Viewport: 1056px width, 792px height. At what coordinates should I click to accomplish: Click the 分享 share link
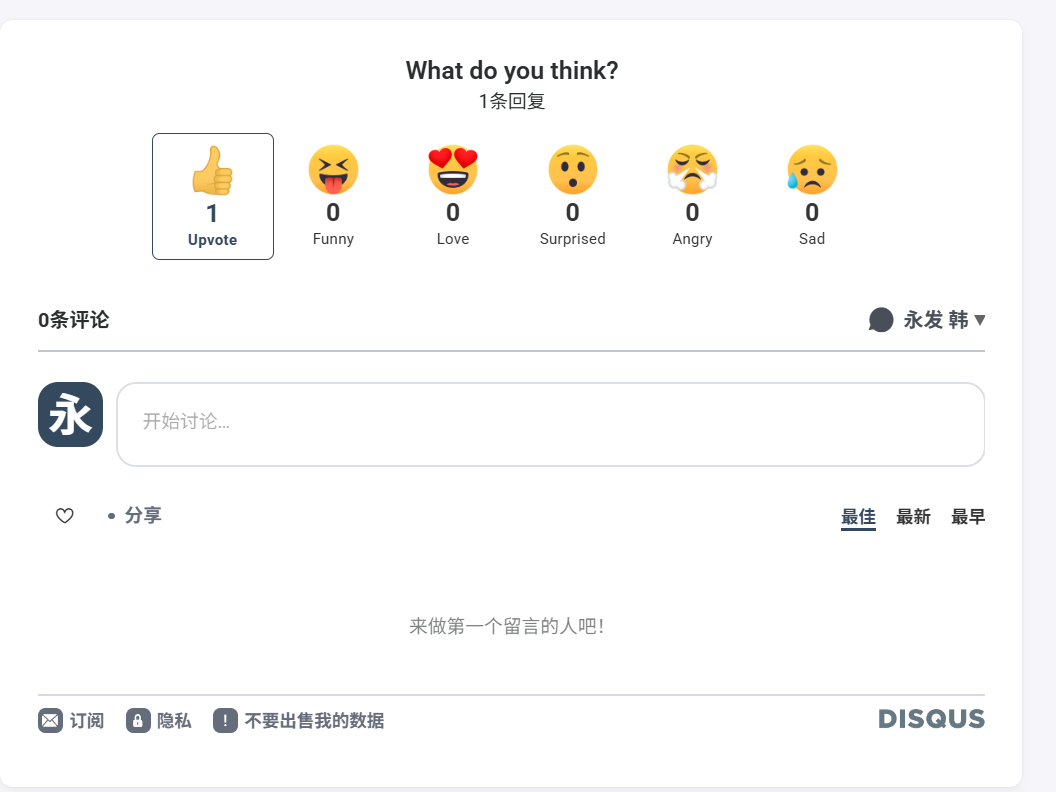pyautogui.click(x=143, y=516)
